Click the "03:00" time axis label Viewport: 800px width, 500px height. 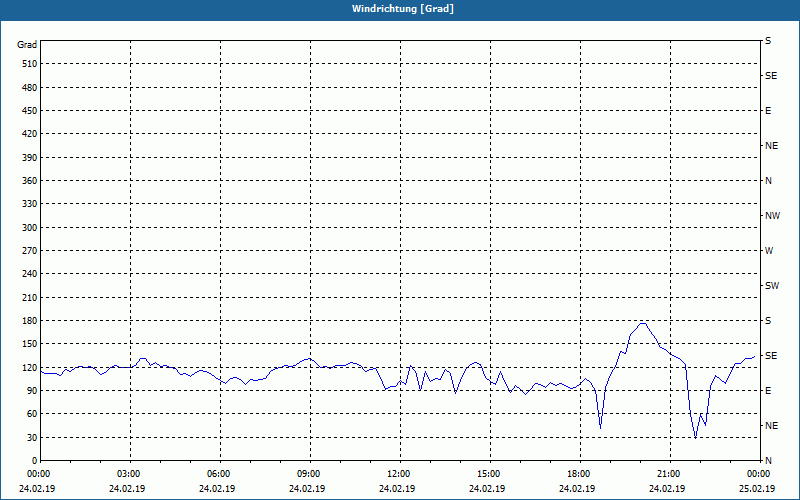pyautogui.click(x=130, y=474)
